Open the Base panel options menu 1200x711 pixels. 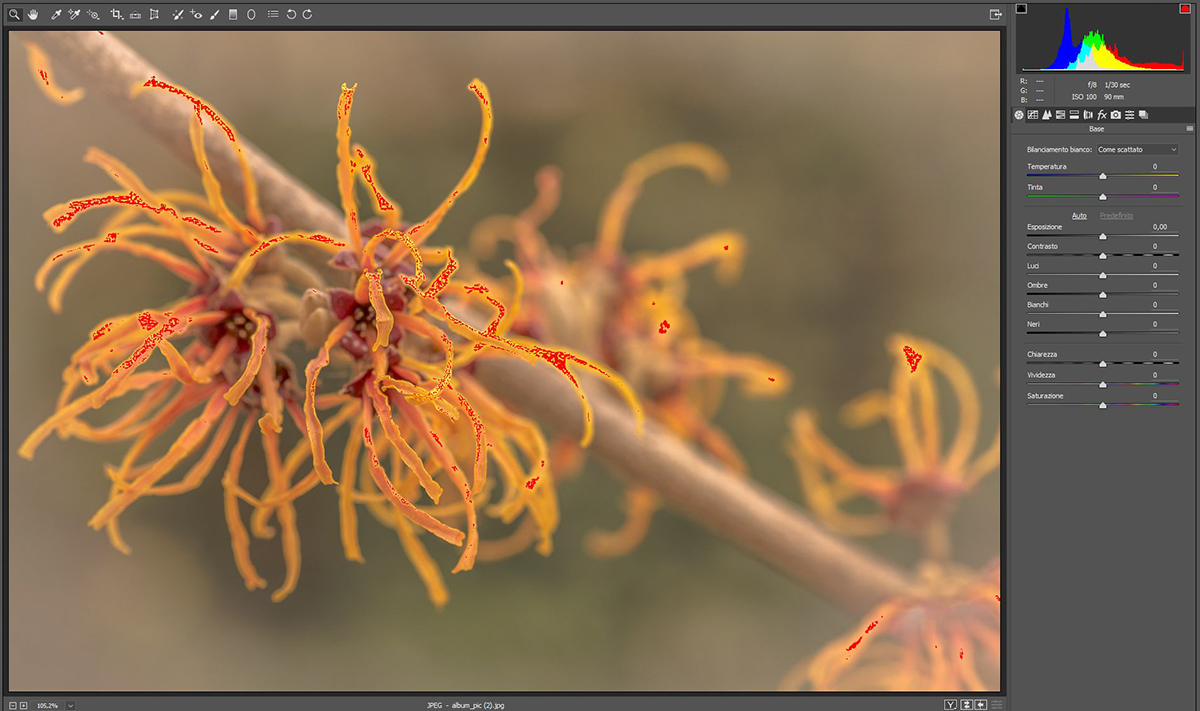tap(1189, 129)
